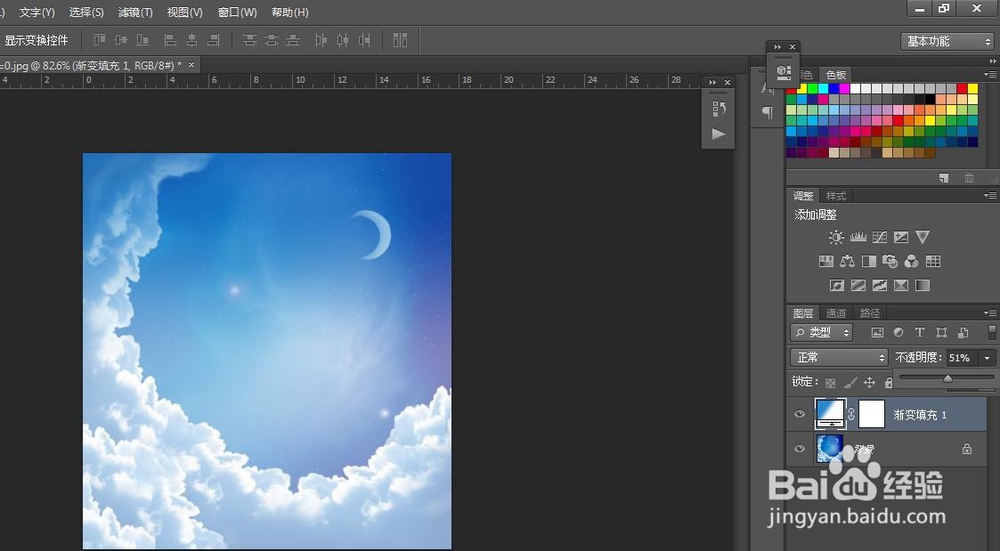The width and height of the screenshot is (1000, 551).
Task: Add a Selective Color adjustment
Action: [901, 285]
